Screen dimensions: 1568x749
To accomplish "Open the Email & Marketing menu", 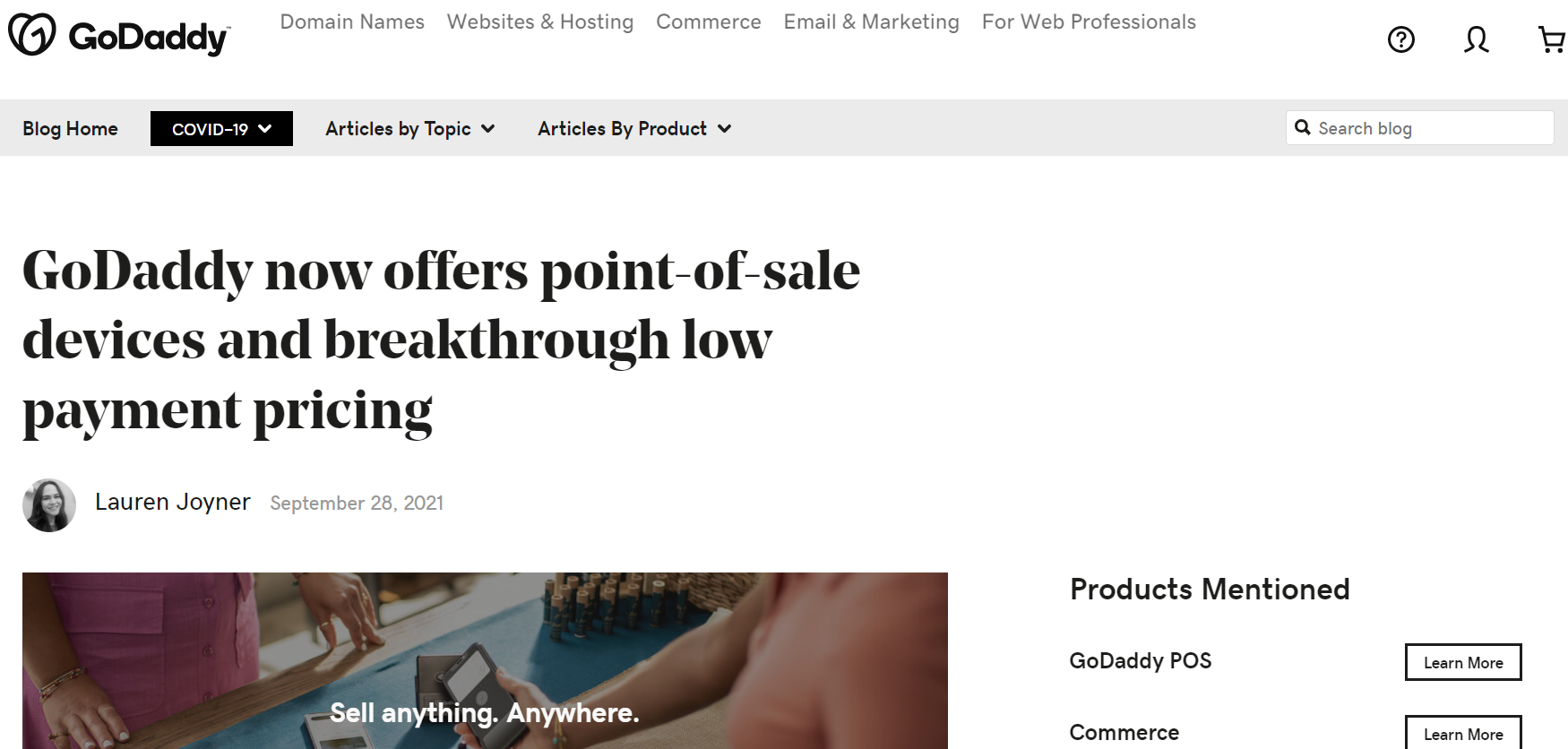I will [870, 22].
